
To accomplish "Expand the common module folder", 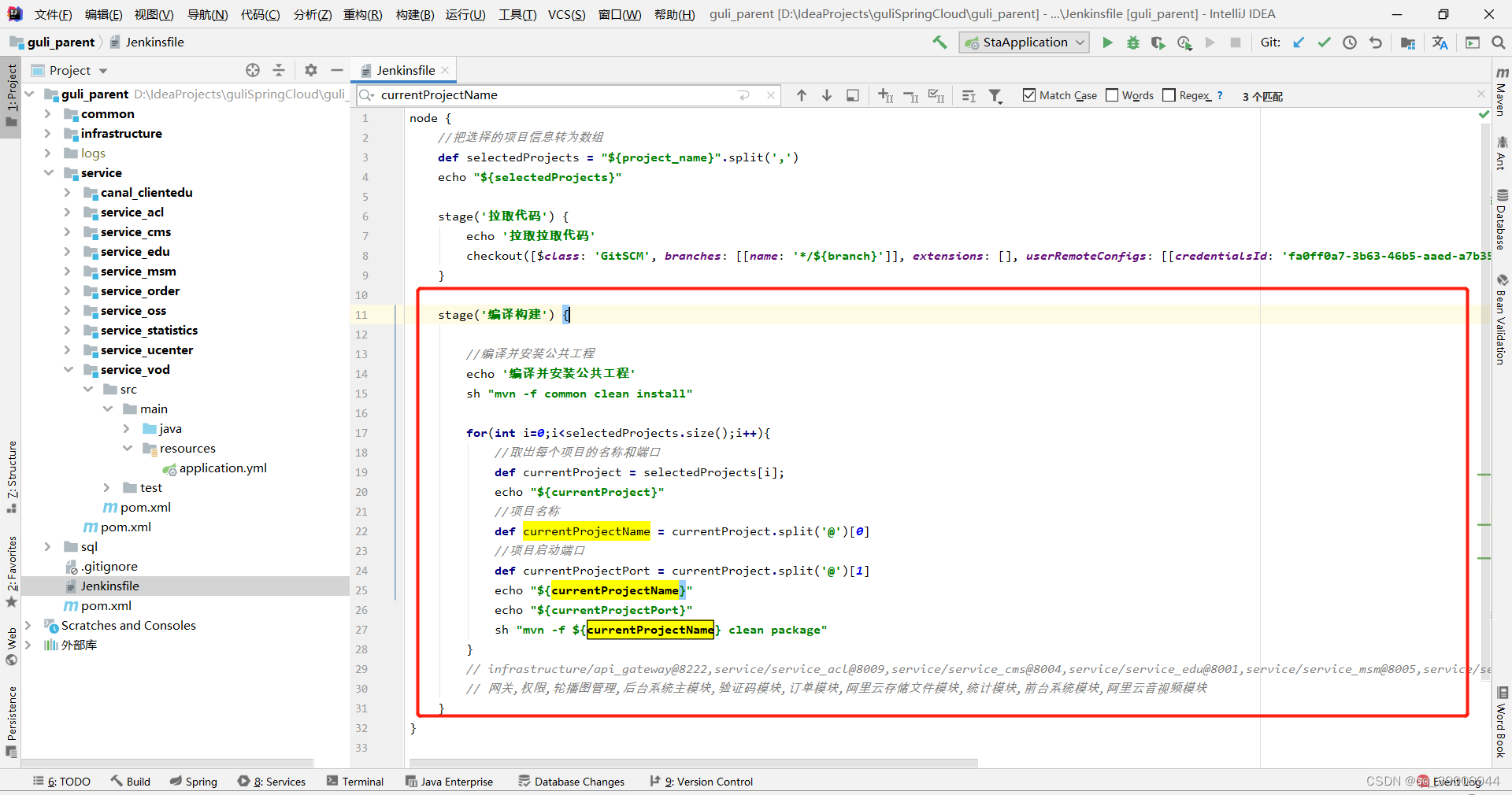I will pos(47,114).
